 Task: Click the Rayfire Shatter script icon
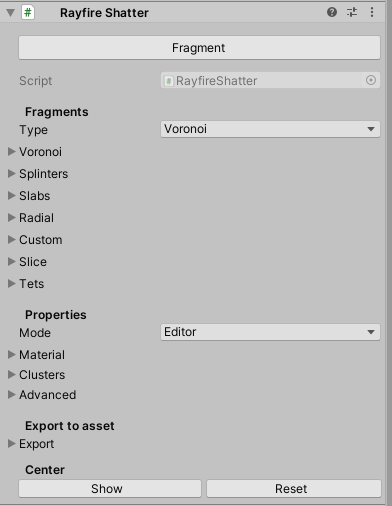[28, 13]
